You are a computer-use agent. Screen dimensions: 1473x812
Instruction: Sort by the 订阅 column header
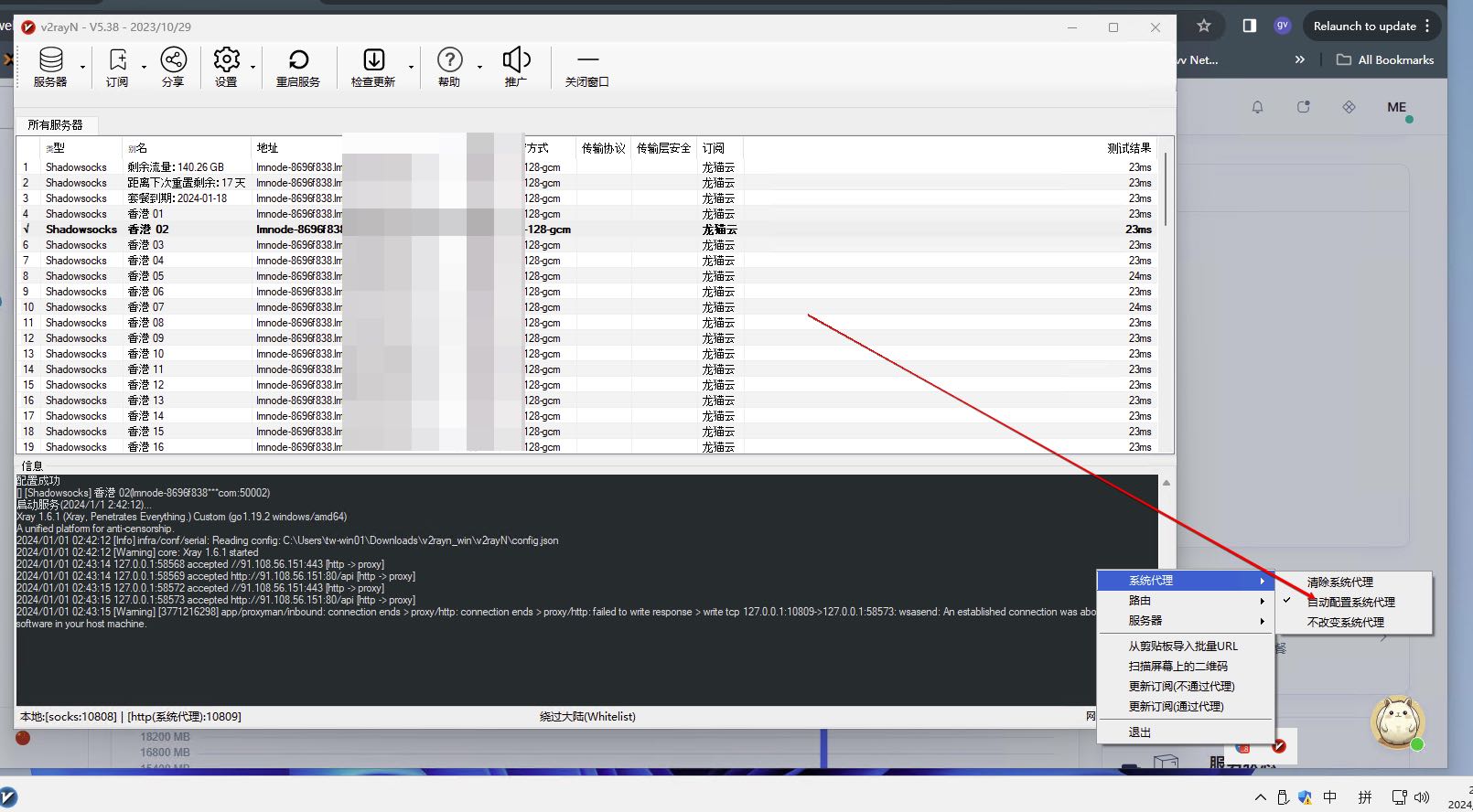tap(720, 147)
